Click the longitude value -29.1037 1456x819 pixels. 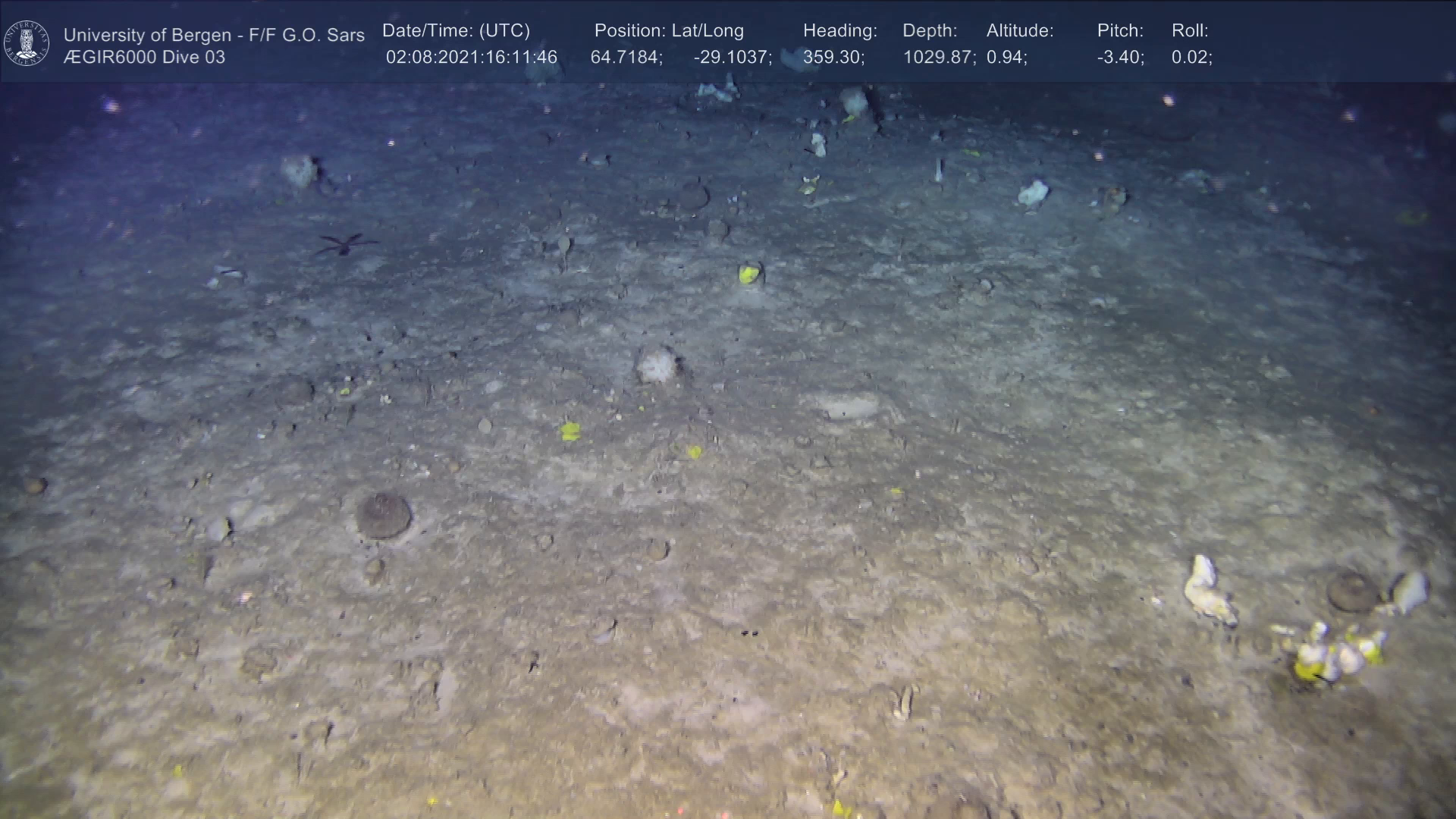[732, 58]
